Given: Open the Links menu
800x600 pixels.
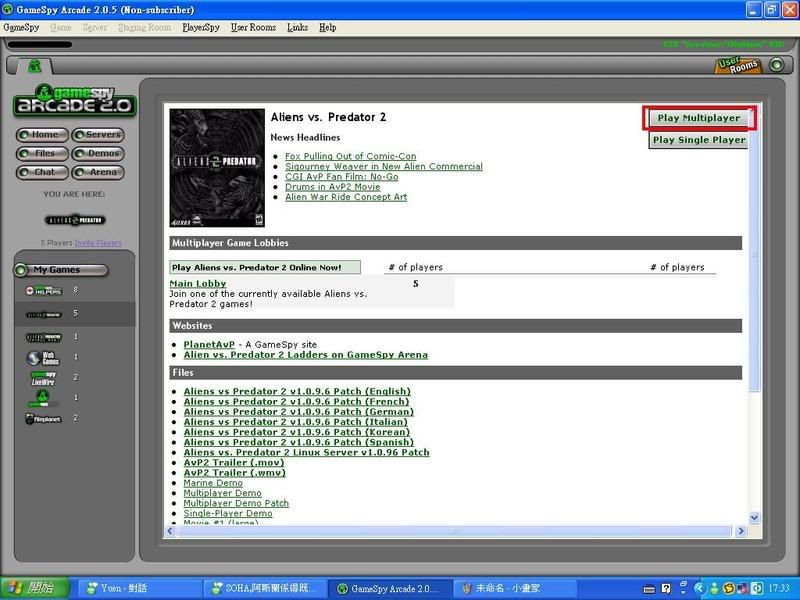Looking at the screenshot, I should point(297,27).
